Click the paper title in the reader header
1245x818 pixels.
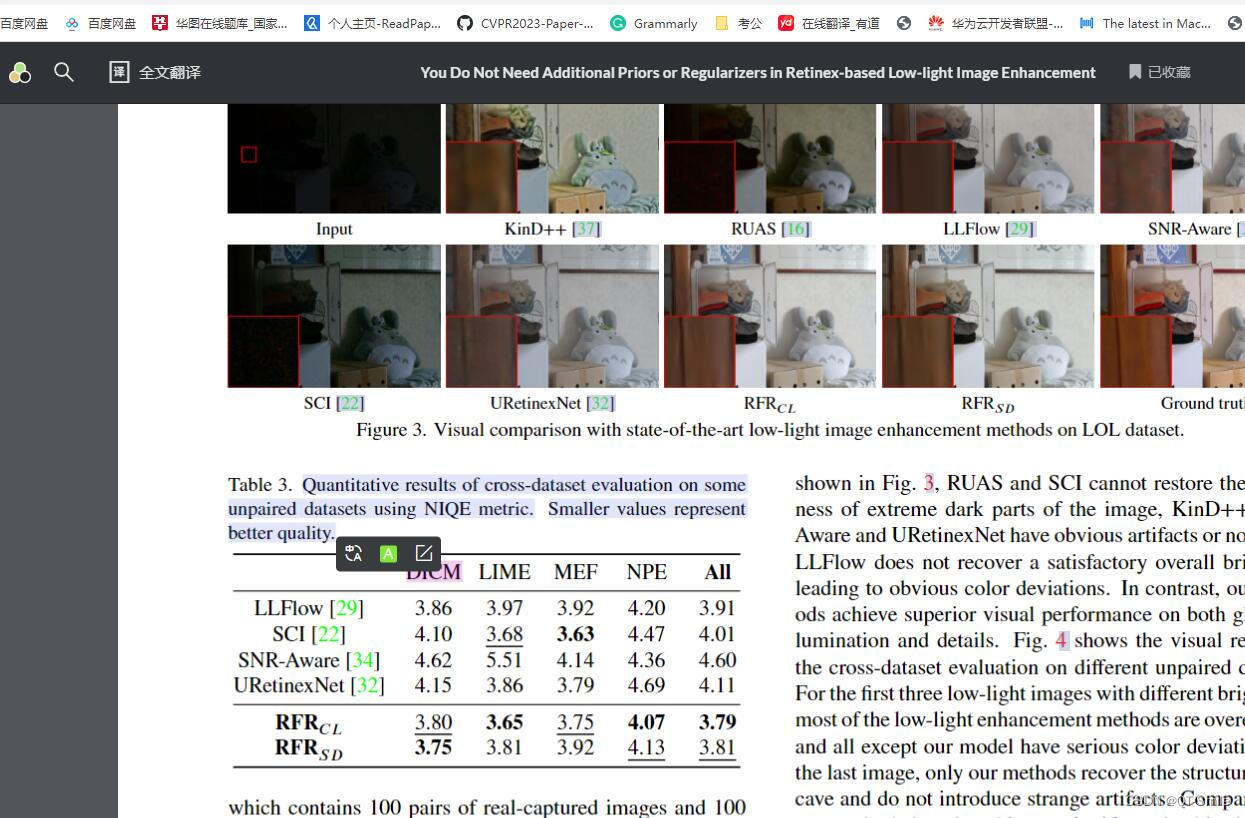pos(758,72)
